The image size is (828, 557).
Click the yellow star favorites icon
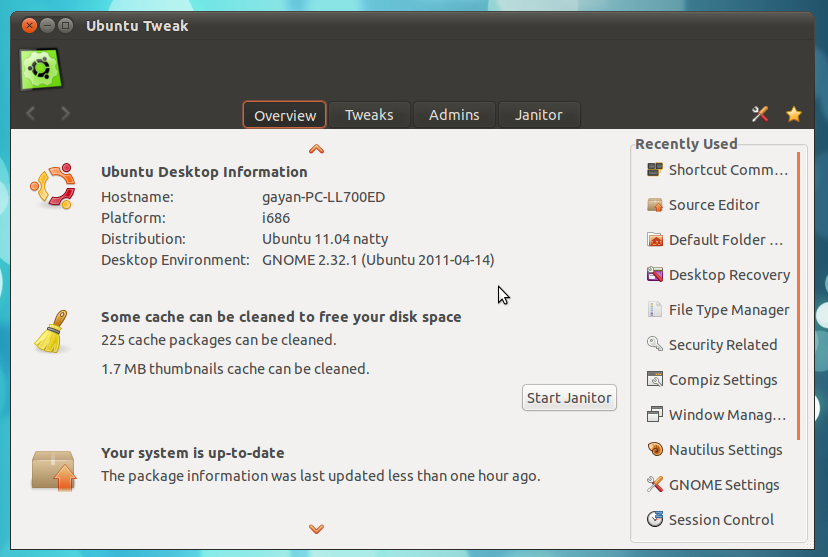coord(793,114)
